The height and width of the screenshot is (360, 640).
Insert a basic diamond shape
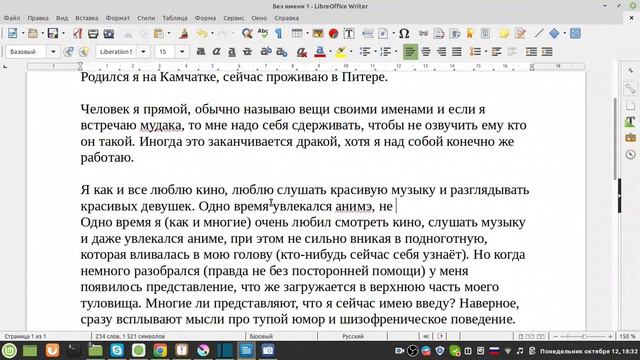coord(554,33)
